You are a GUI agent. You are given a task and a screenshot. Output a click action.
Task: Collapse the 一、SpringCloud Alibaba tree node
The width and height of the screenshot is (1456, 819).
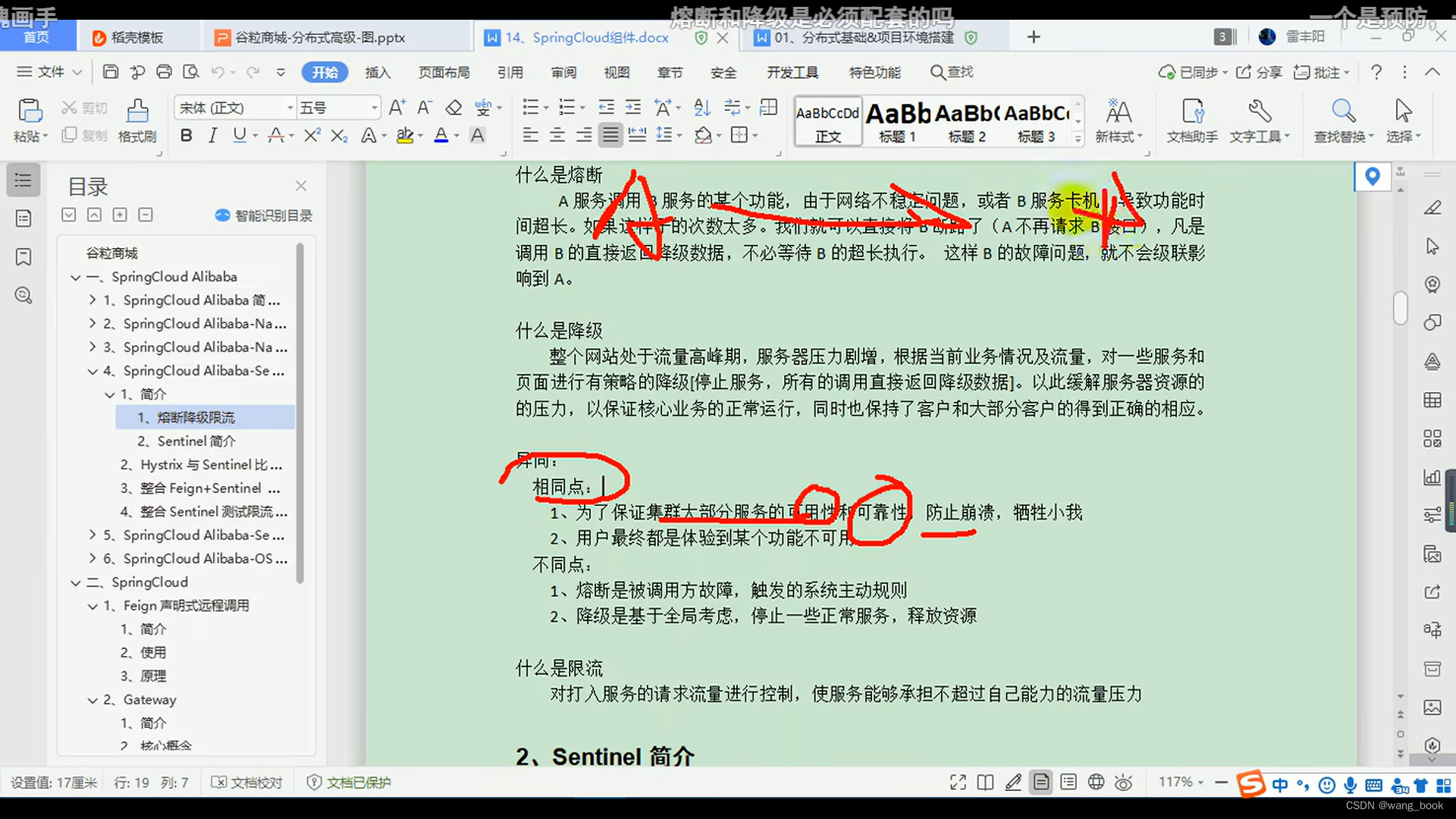point(75,278)
